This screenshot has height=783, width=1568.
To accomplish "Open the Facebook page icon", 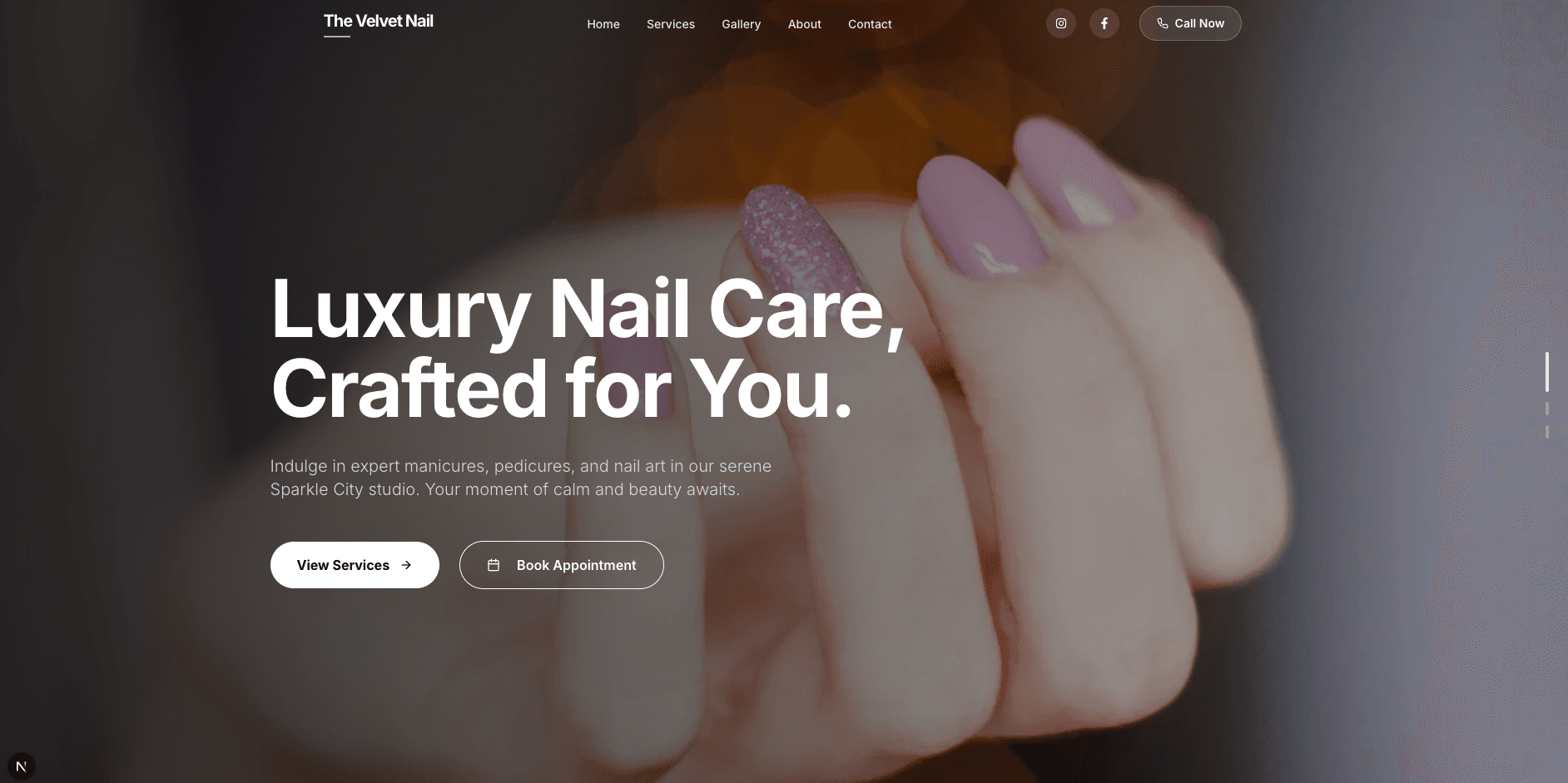I will click(x=1104, y=23).
